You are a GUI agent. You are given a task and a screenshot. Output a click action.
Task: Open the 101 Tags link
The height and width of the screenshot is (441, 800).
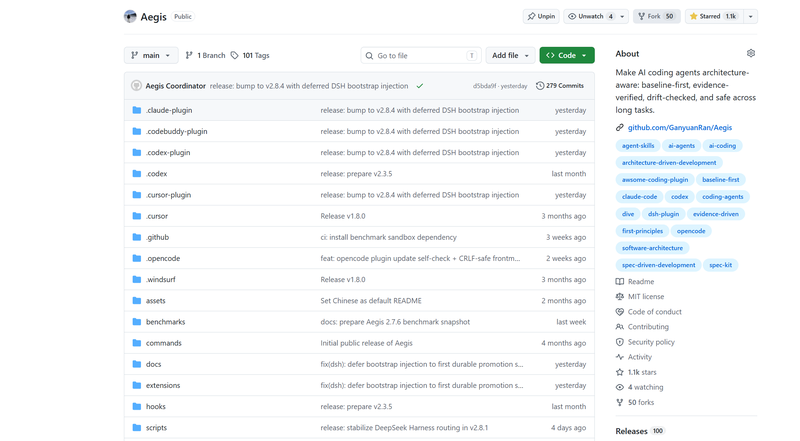[250, 55]
